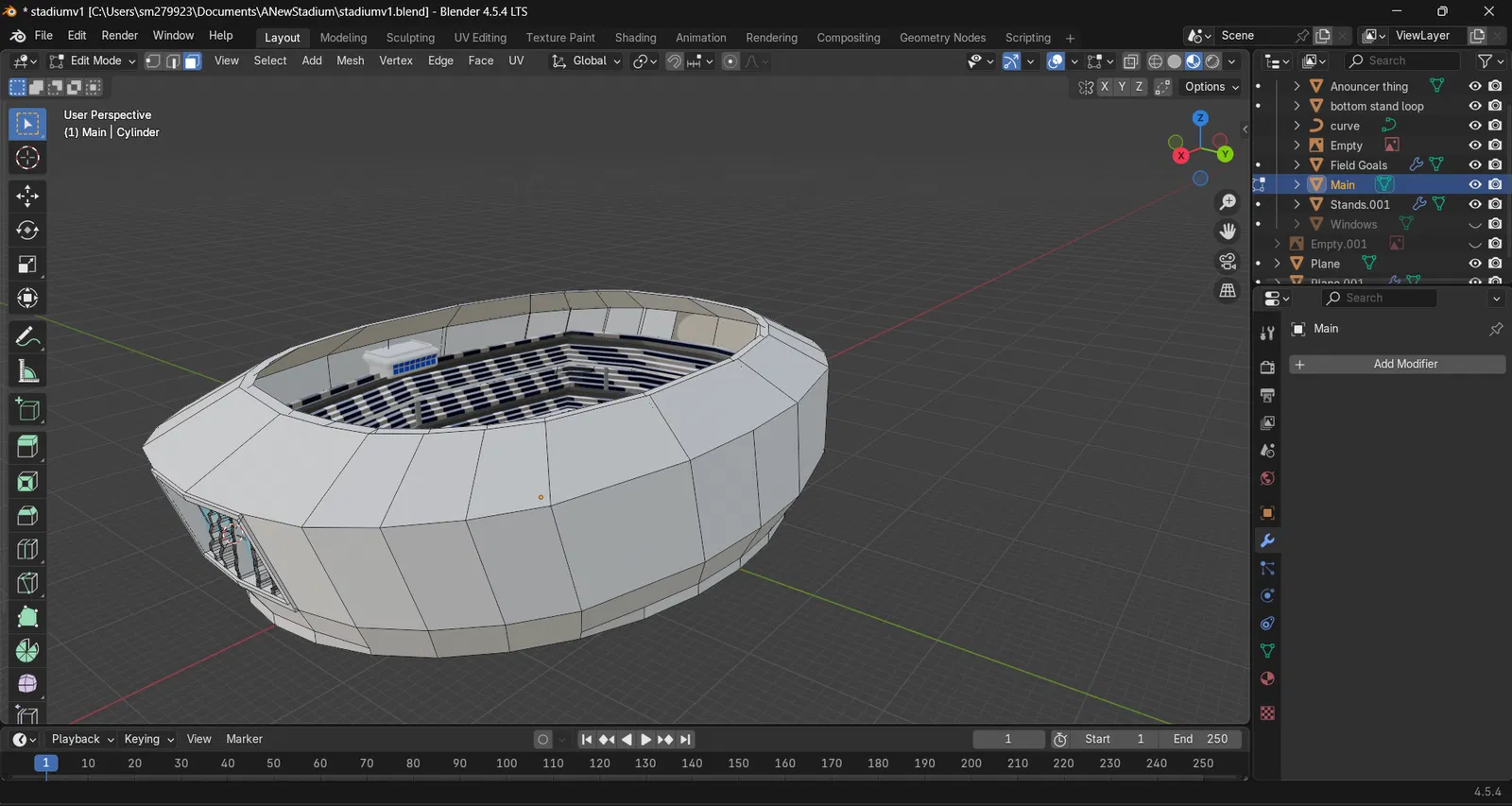Disable rendering for the curve object
1512x806 pixels.
(x=1495, y=126)
